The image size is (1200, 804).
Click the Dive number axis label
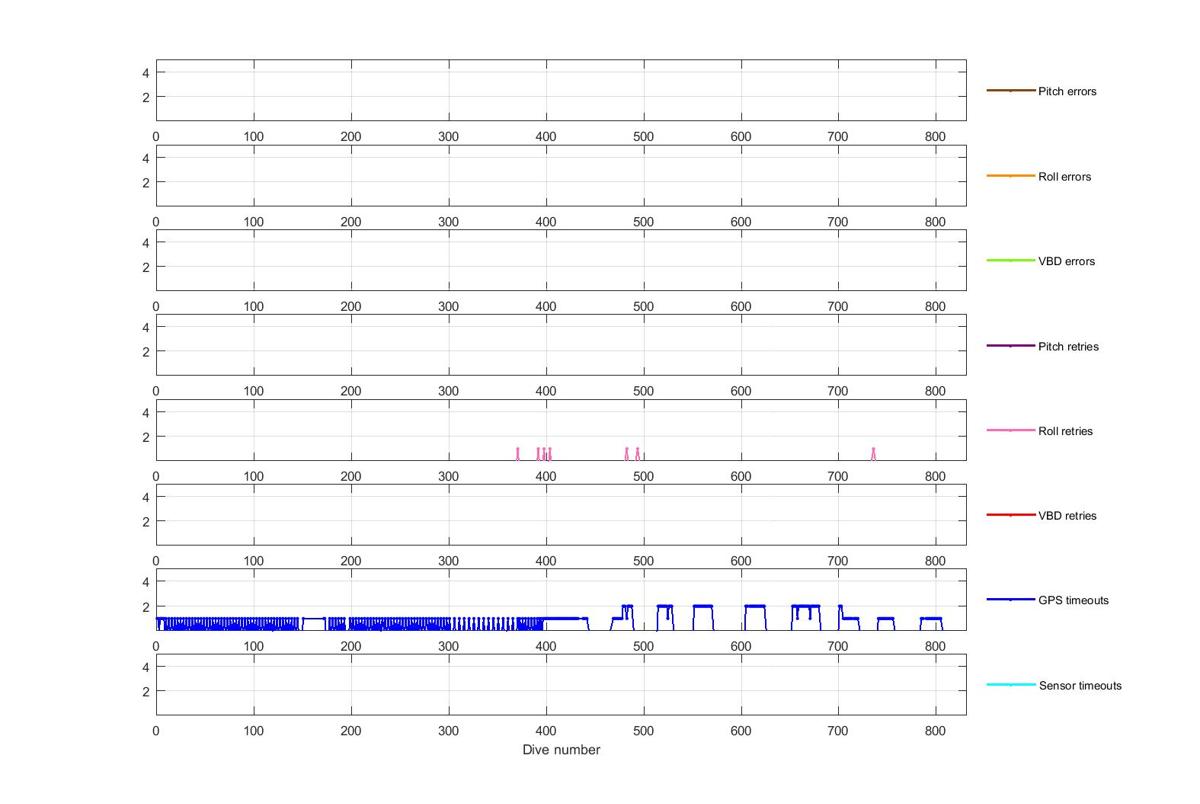561,750
